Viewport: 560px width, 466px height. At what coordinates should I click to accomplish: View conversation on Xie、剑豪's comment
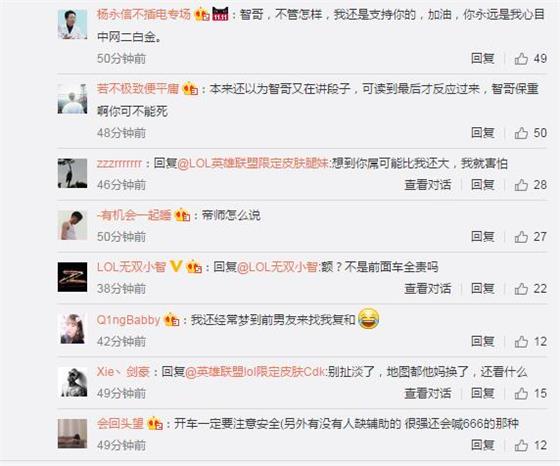coord(428,394)
